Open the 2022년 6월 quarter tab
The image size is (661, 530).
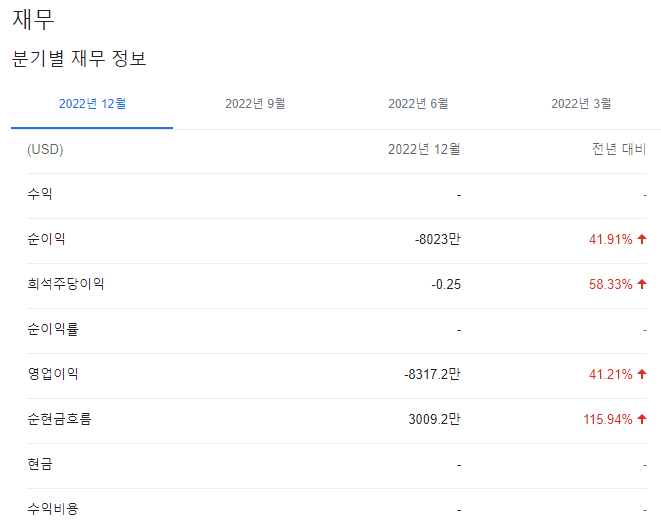[x=418, y=104]
